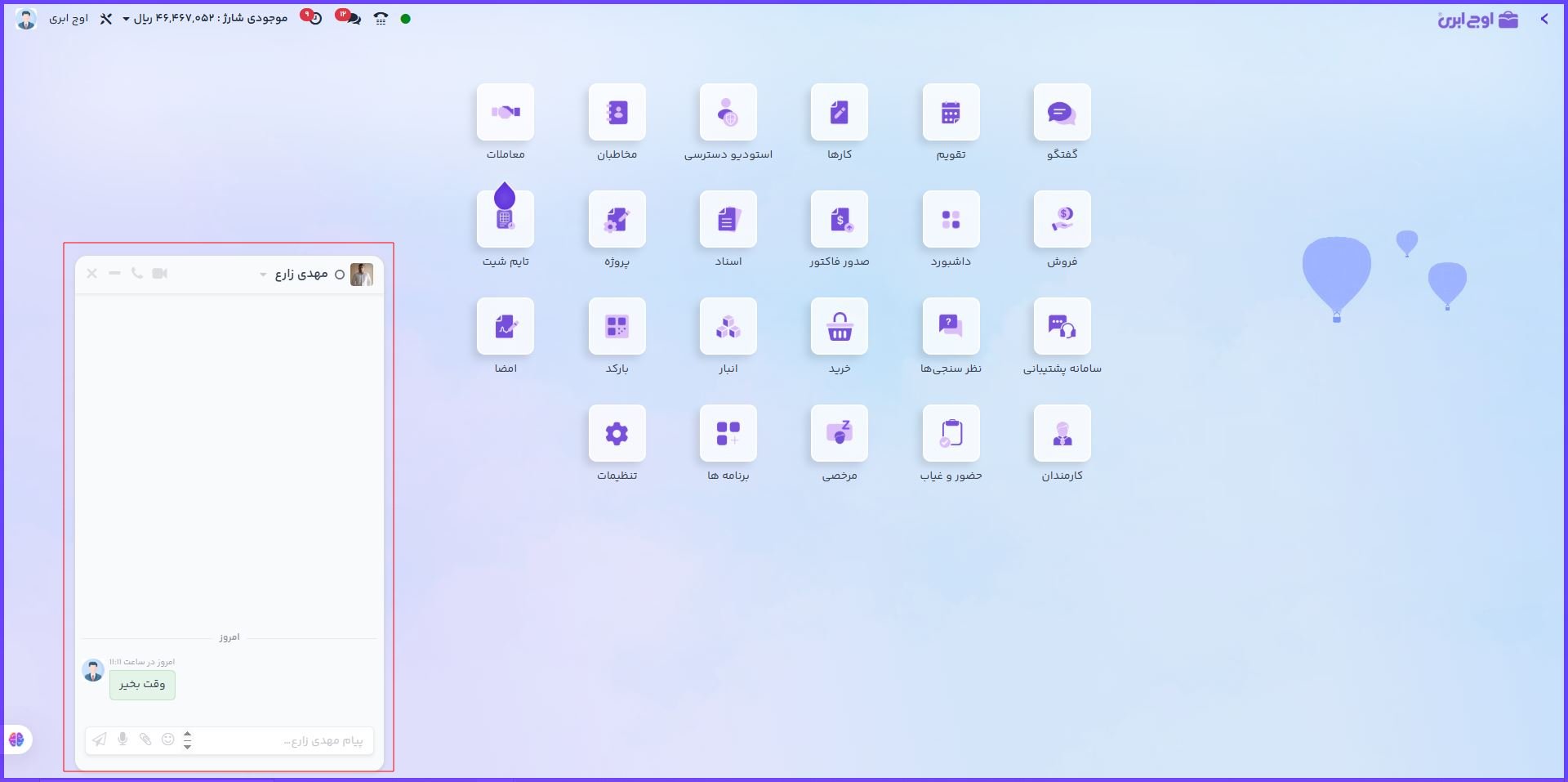Send message with the paper plane button

[99, 740]
